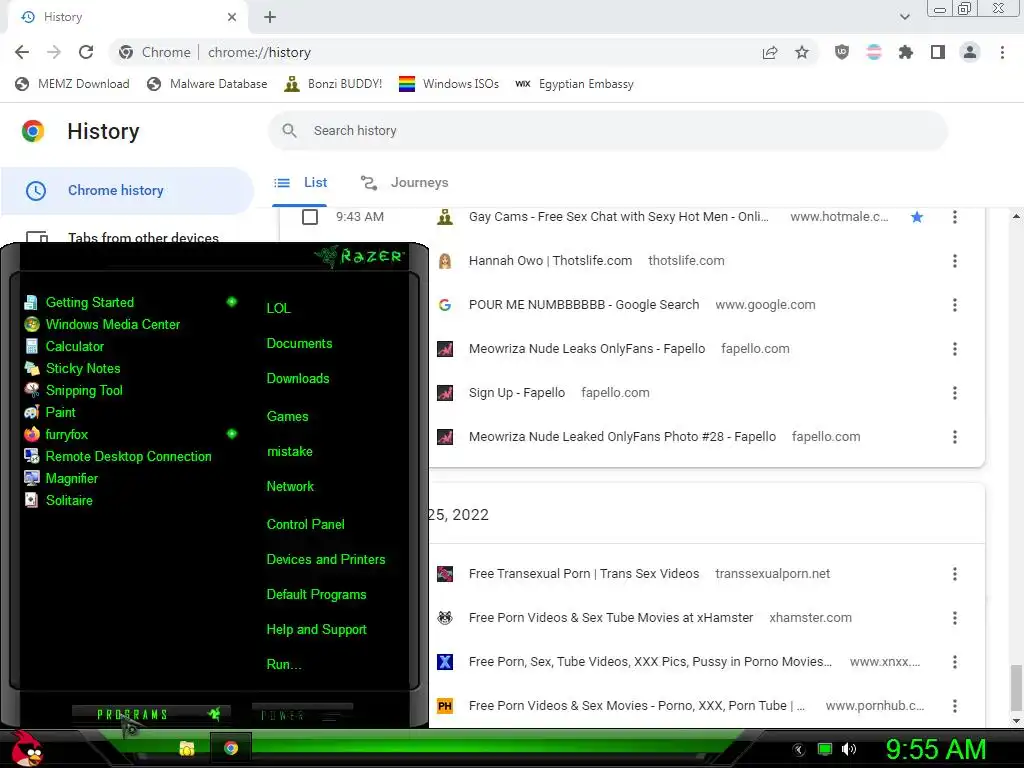This screenshot has width=1024, height=768.
Task: Switch to the Journeys tab
Action: [x=405, y=183]
